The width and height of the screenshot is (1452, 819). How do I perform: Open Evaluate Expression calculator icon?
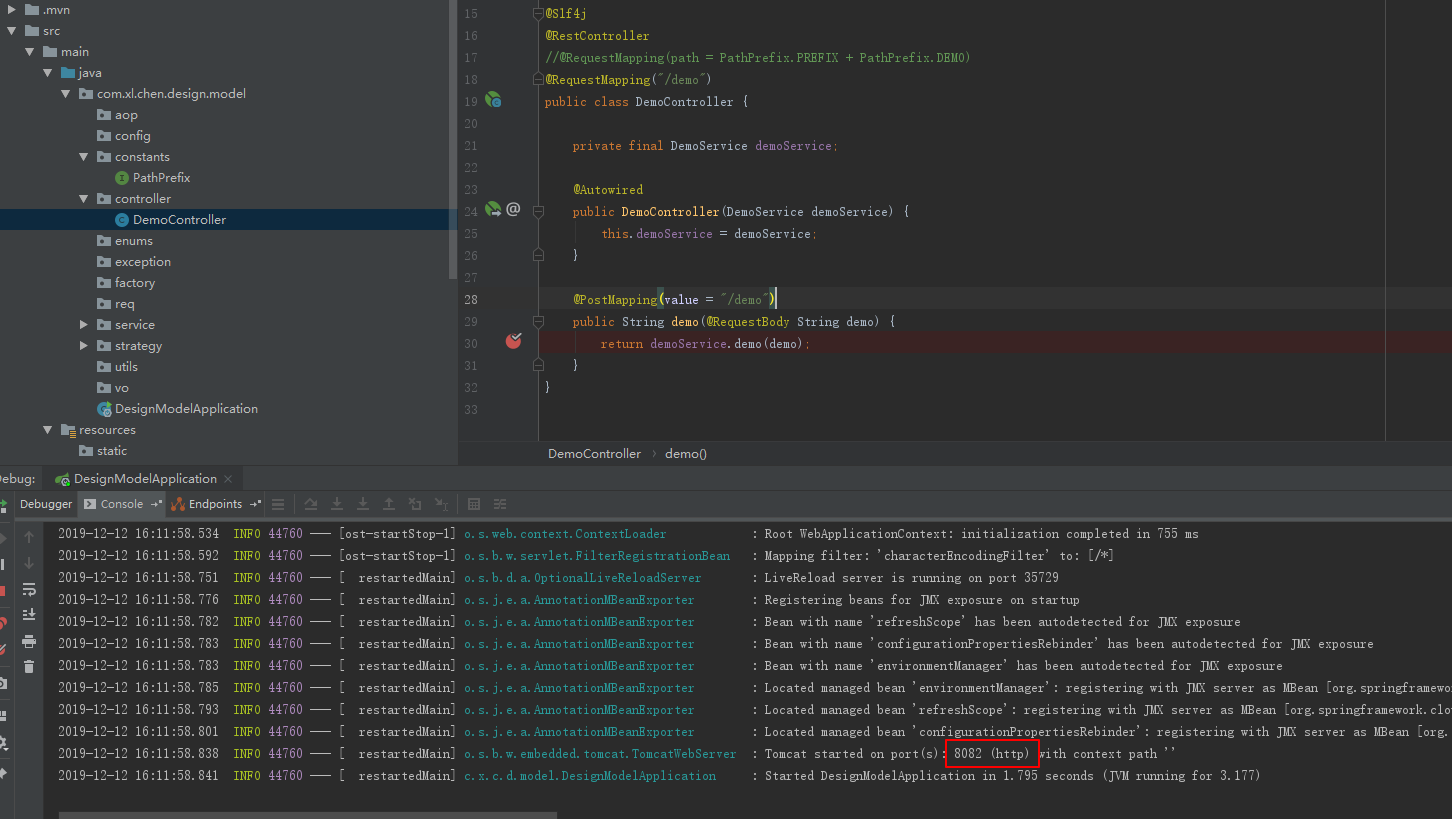click(474, 504)
